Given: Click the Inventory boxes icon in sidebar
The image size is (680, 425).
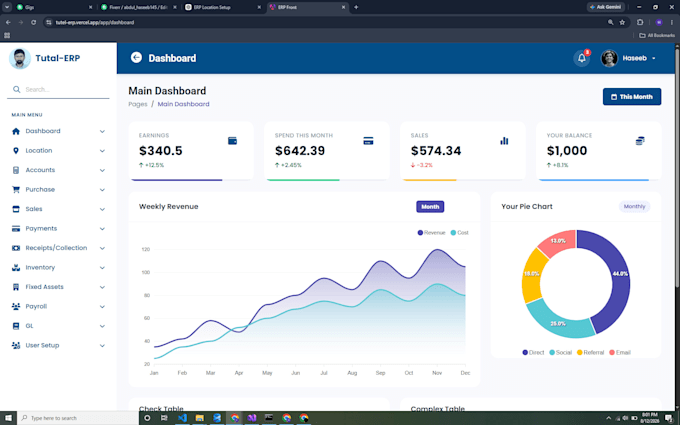Looking at the screenshot, I should tap(16, 268).
